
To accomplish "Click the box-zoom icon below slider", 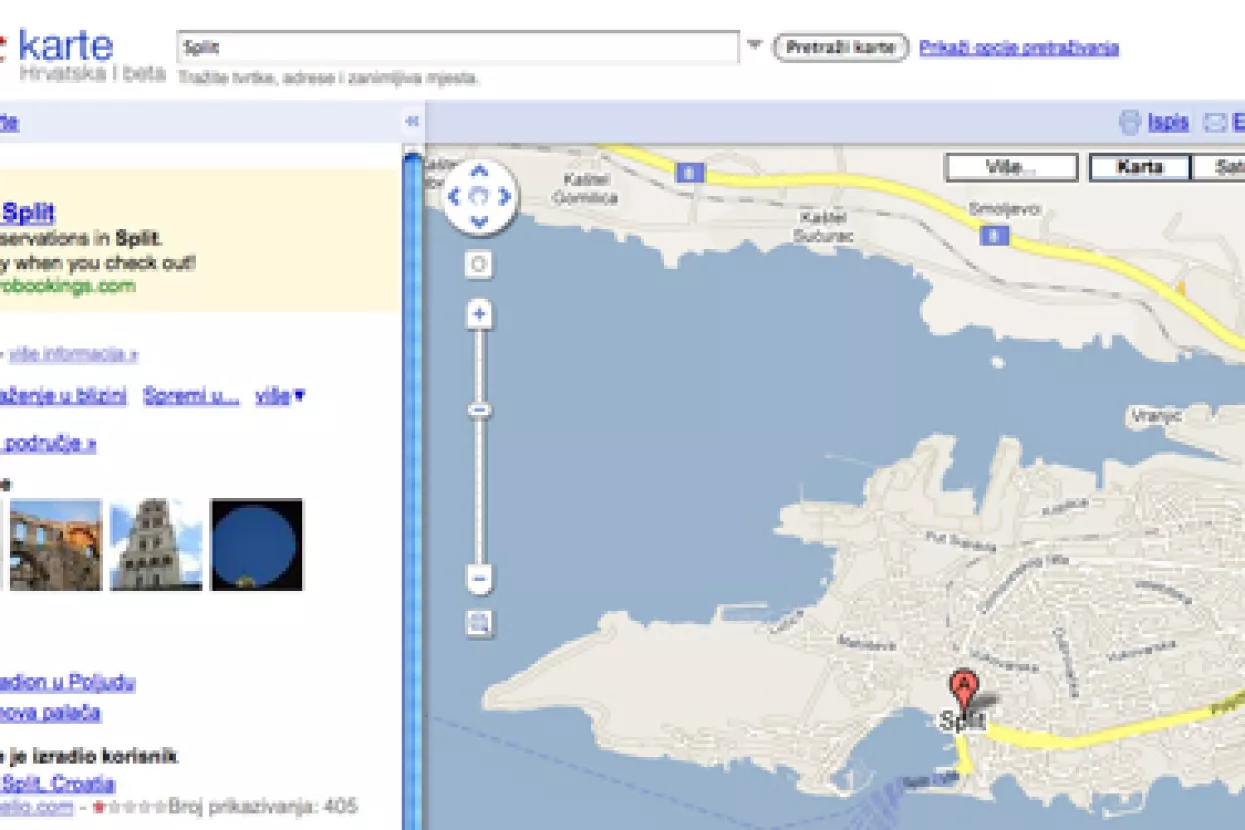I will [x=479, y=624].
